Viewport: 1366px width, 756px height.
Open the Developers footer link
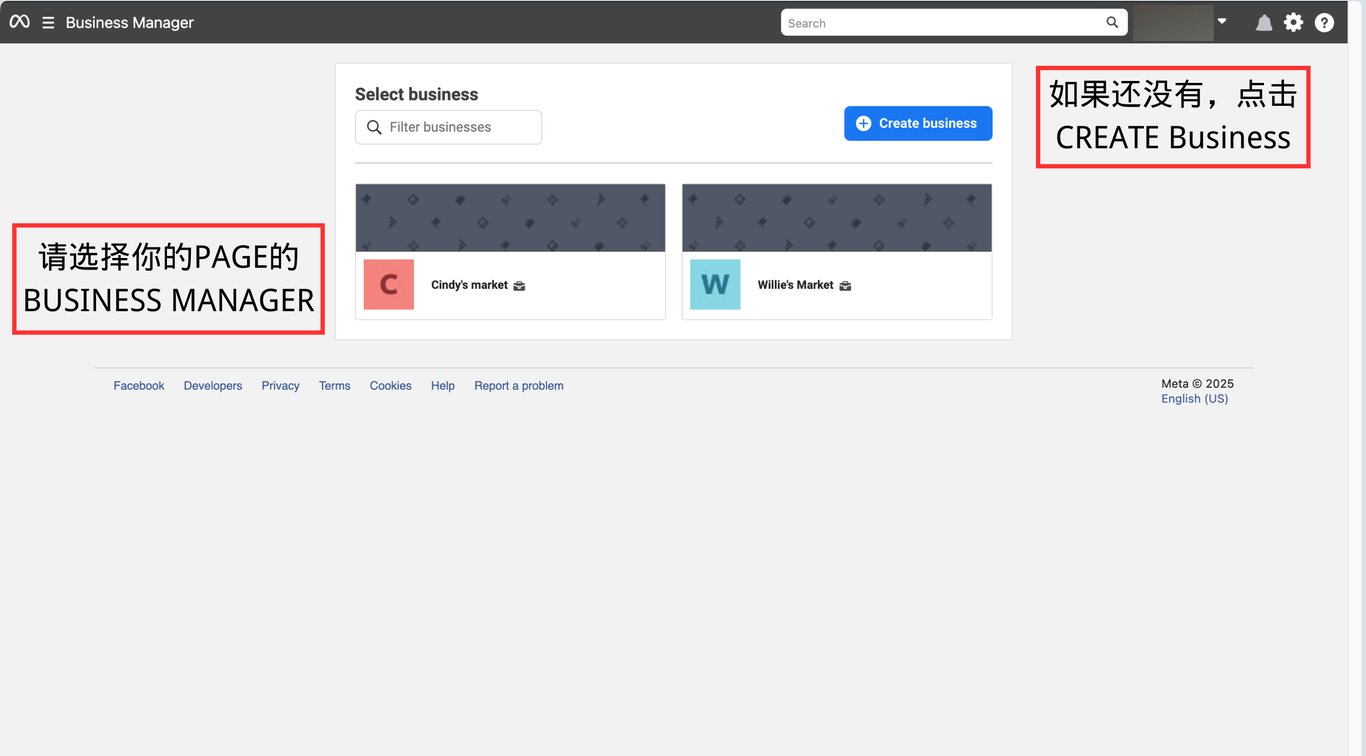213,386
